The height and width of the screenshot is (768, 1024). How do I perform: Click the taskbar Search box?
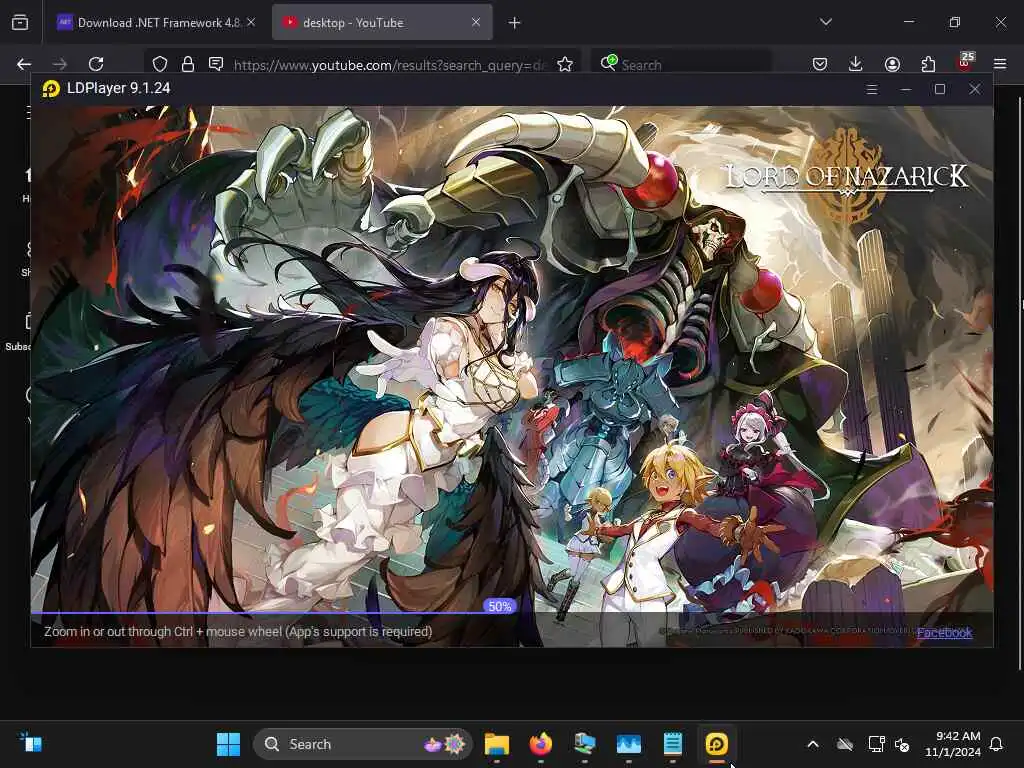tap(362, 744)
